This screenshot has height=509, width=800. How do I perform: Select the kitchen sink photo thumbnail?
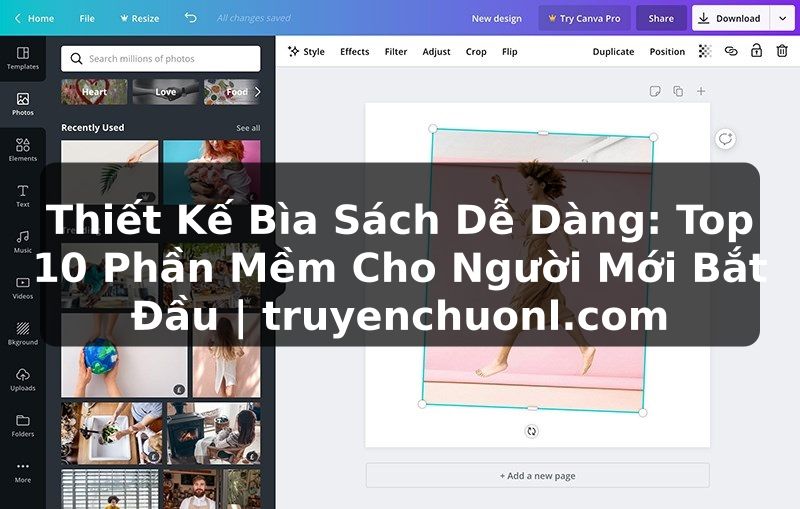(x=111, y=433)
